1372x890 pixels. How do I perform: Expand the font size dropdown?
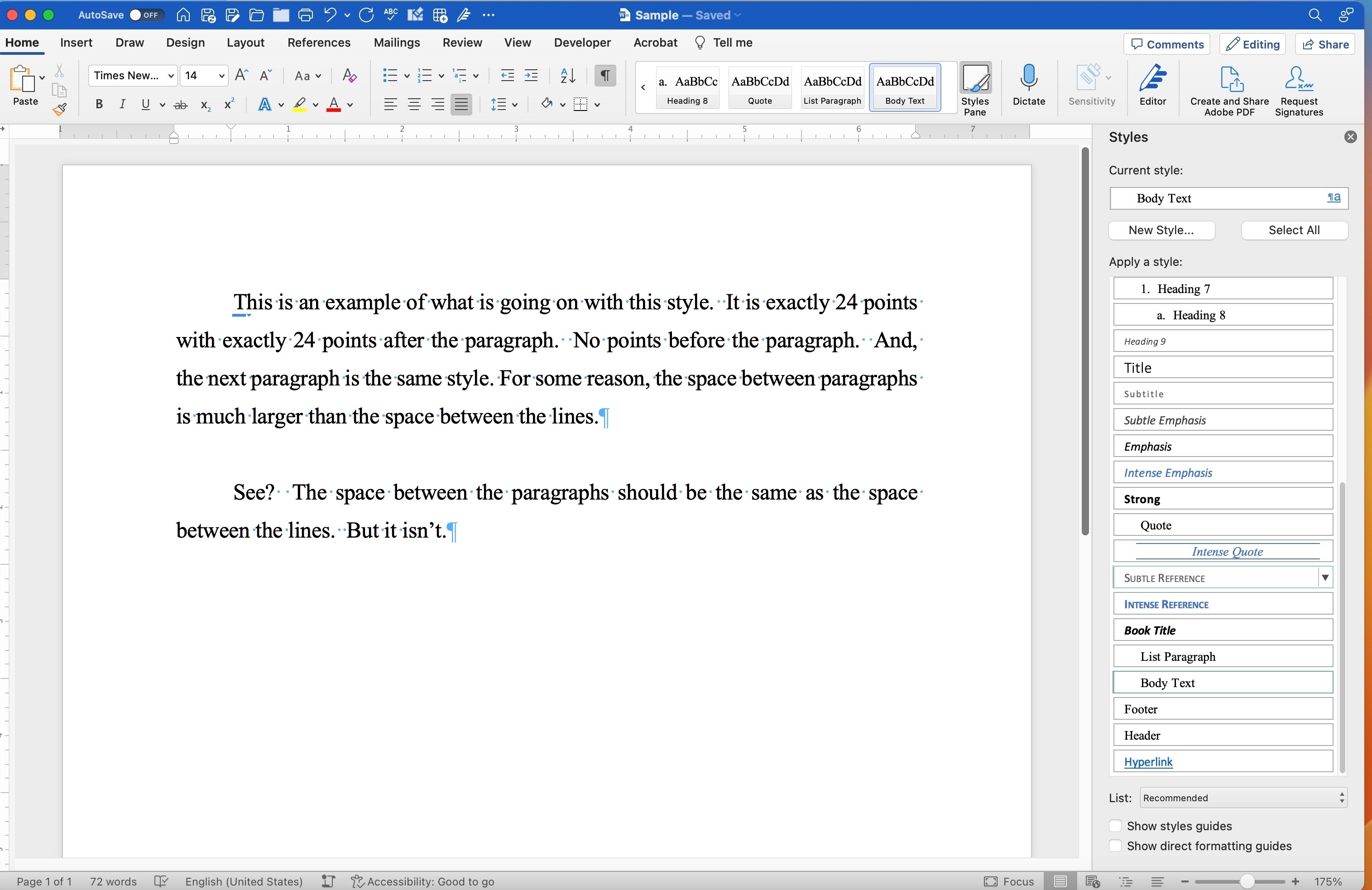(221, 76)
